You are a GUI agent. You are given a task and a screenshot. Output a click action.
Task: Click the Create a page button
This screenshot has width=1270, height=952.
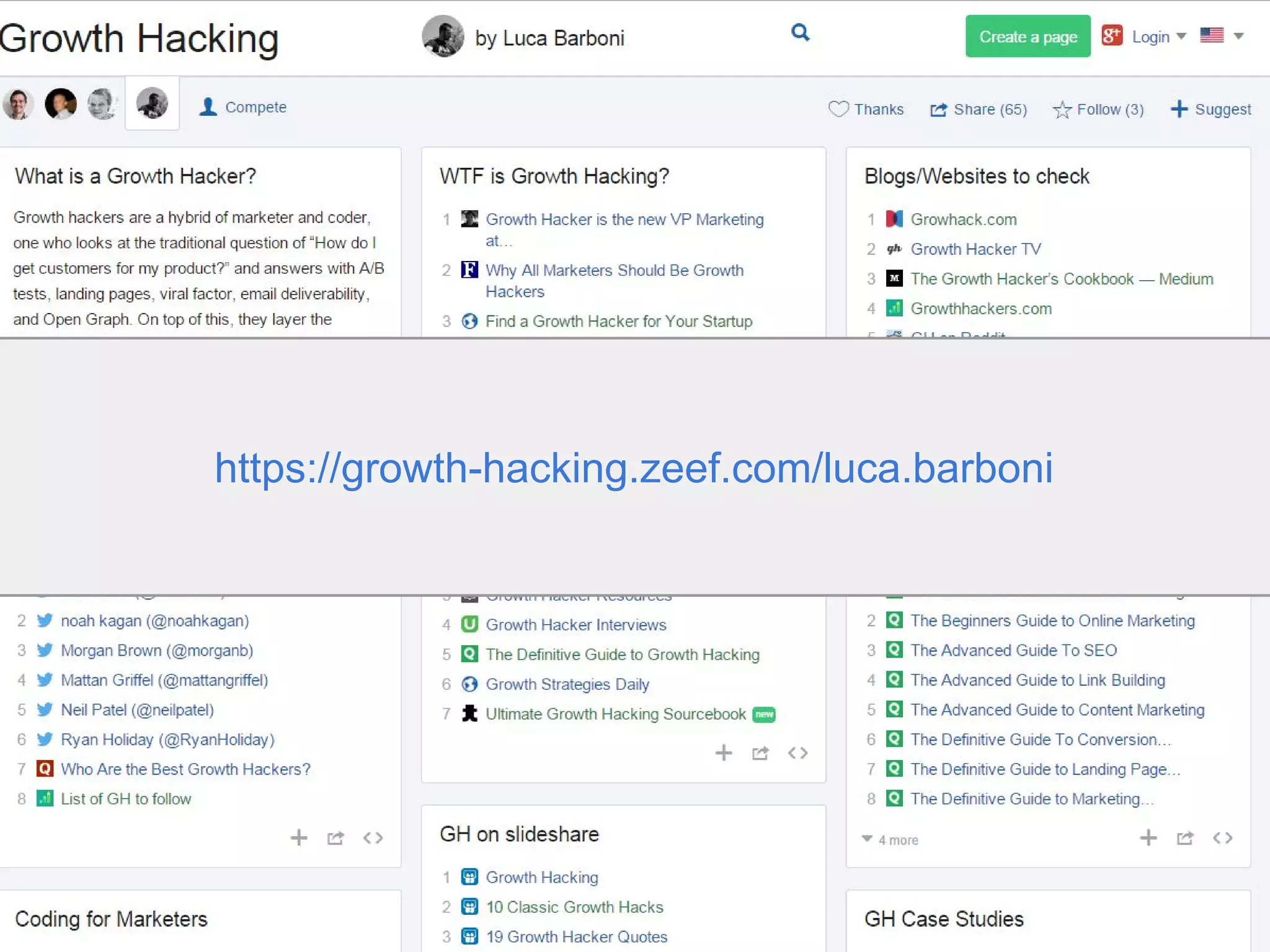[1028, 37]
